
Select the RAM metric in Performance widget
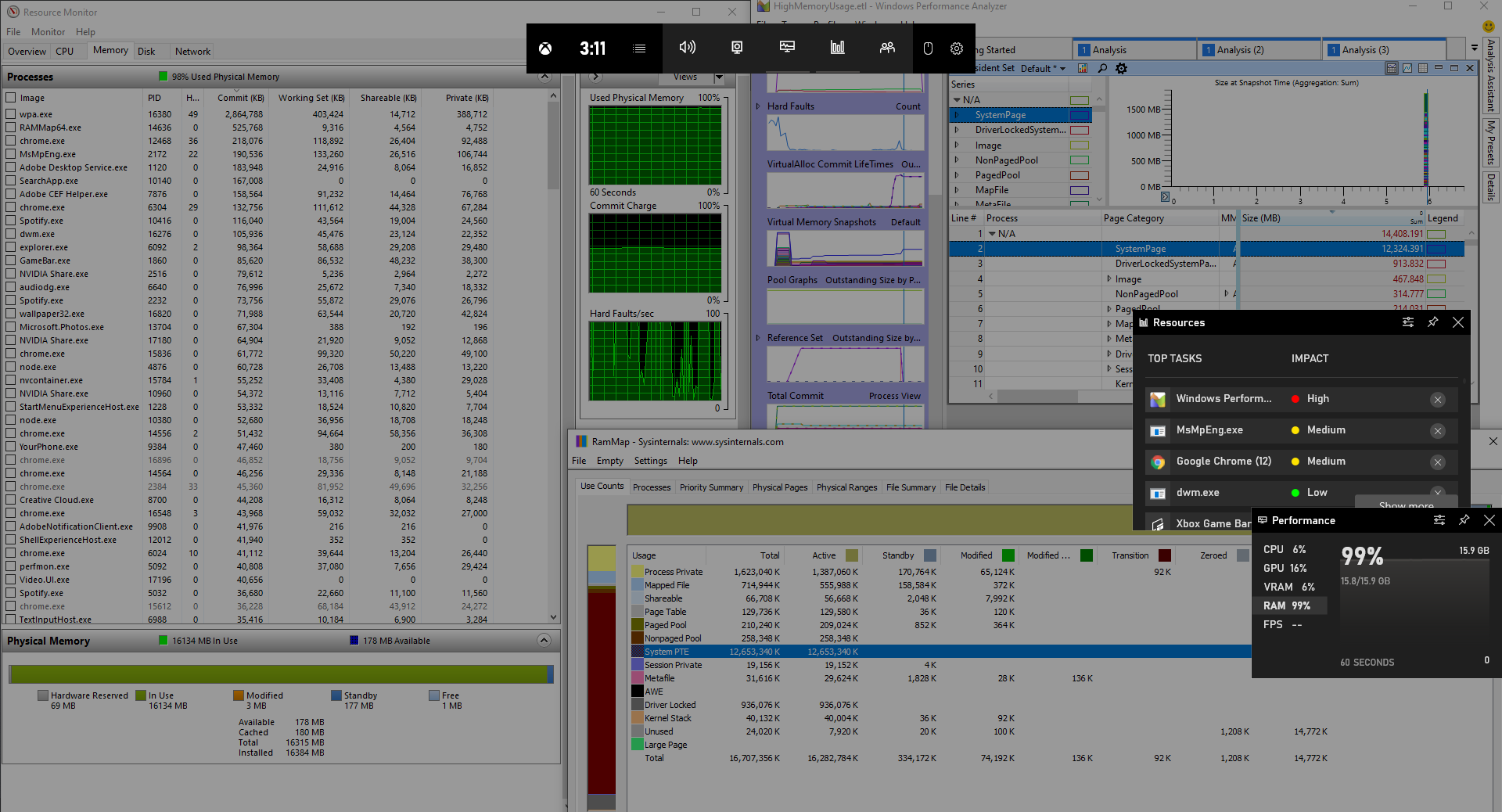coord(1286,605)
